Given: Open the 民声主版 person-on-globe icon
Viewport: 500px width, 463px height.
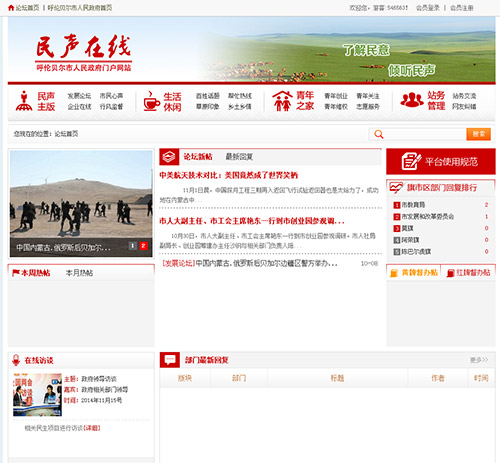Looking at the screenshot, I should click(x=24, y=101).
